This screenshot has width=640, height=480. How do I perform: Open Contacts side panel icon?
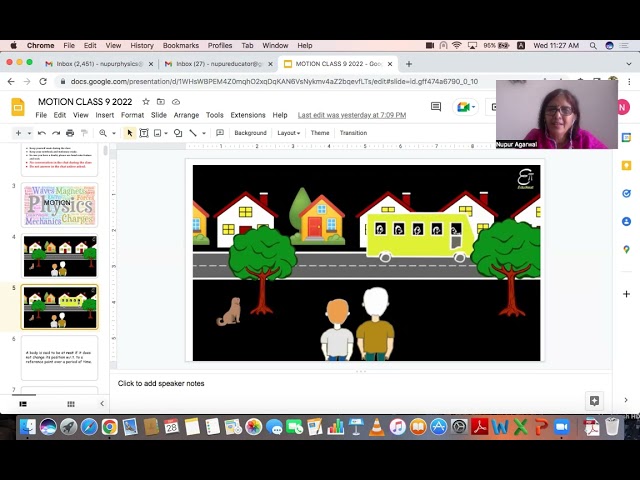coord(626,222)
